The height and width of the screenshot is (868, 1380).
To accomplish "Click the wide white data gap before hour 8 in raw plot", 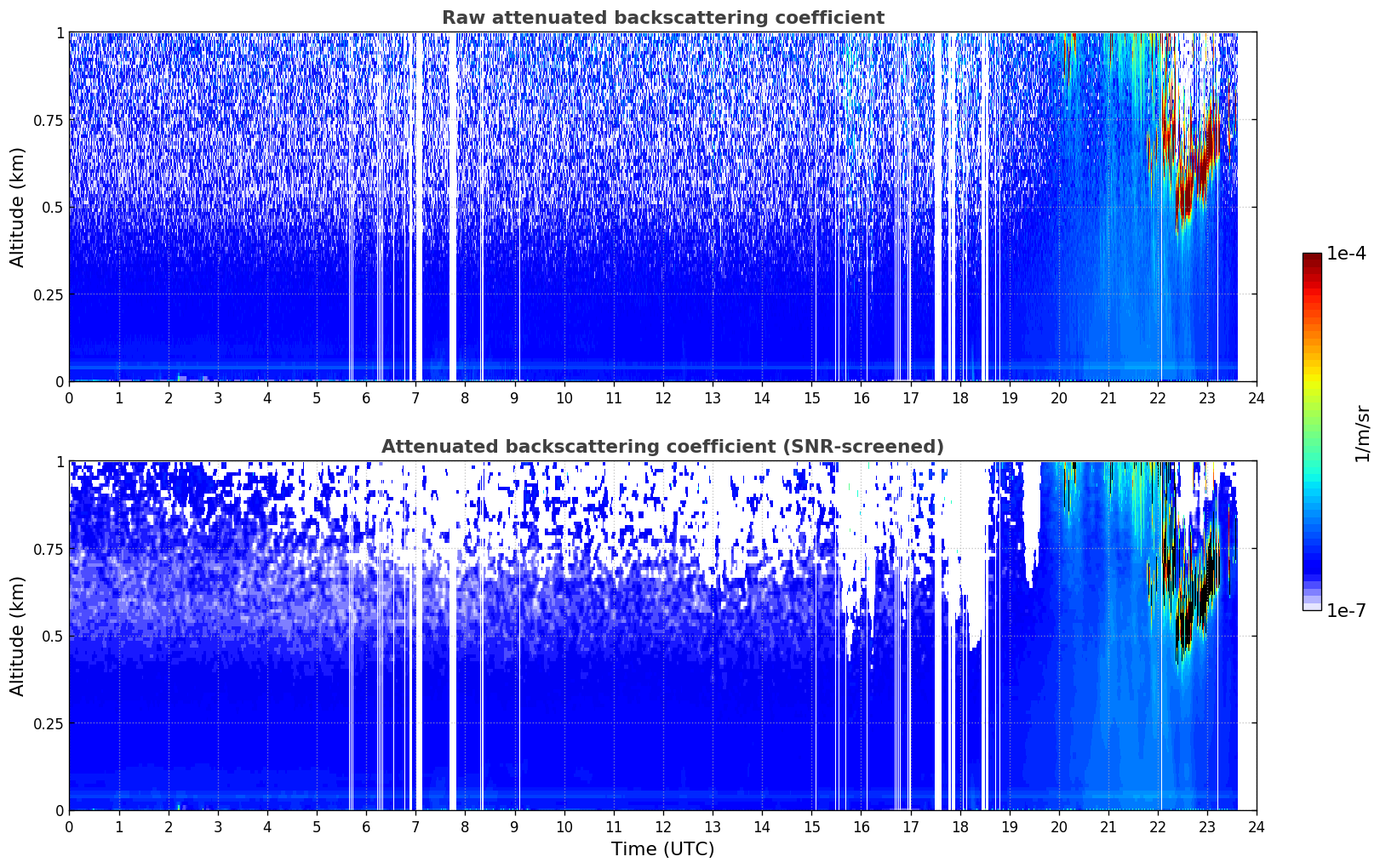I will (x=453, y=207).
